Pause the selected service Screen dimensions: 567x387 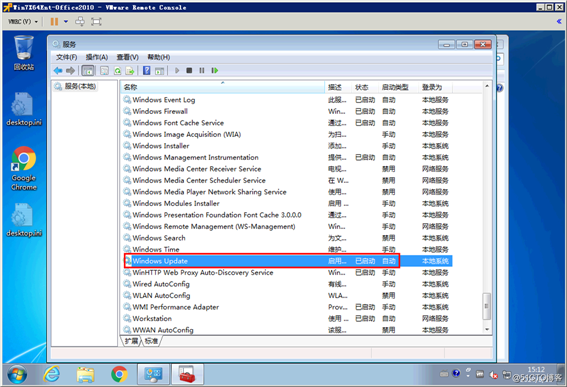[202, 71]
